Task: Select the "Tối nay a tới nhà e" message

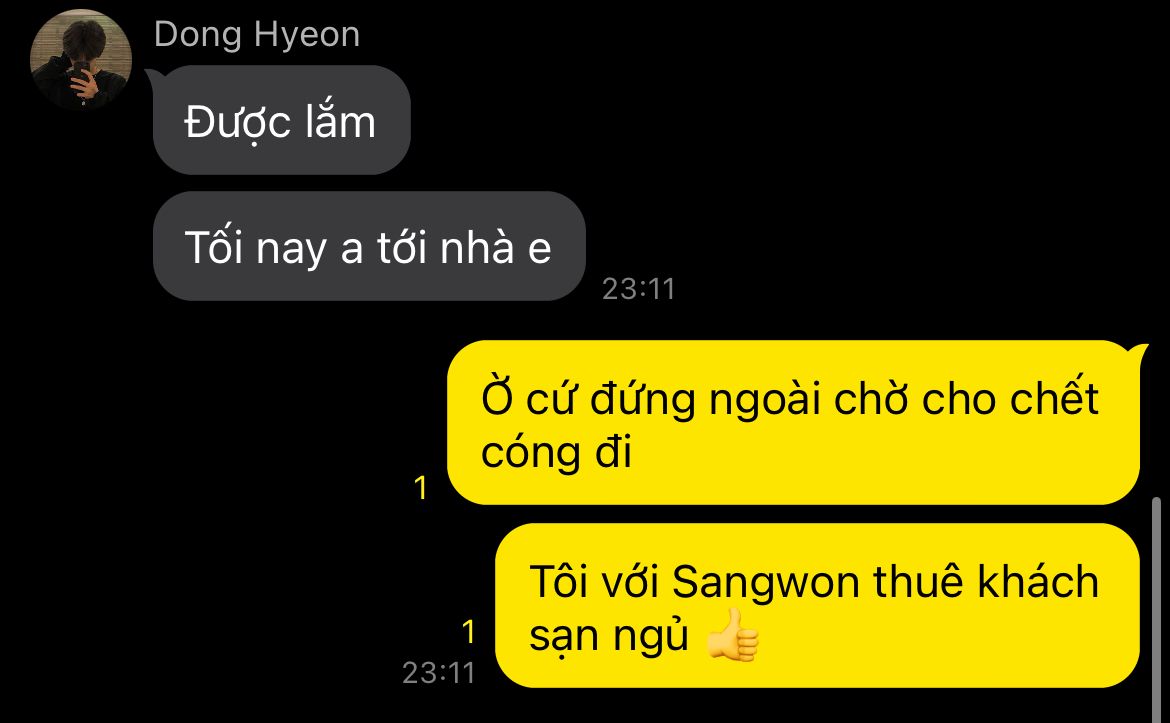Action: [369, 246]
